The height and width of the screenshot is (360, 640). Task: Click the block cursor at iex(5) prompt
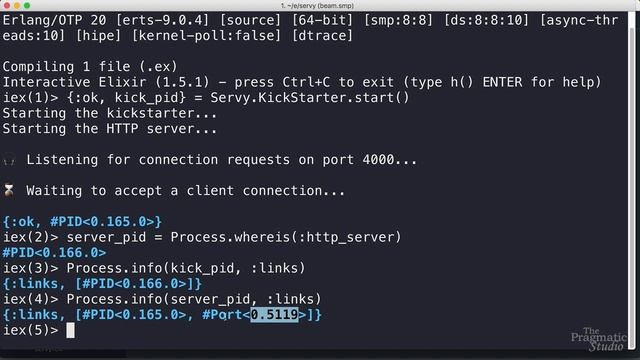71,330
